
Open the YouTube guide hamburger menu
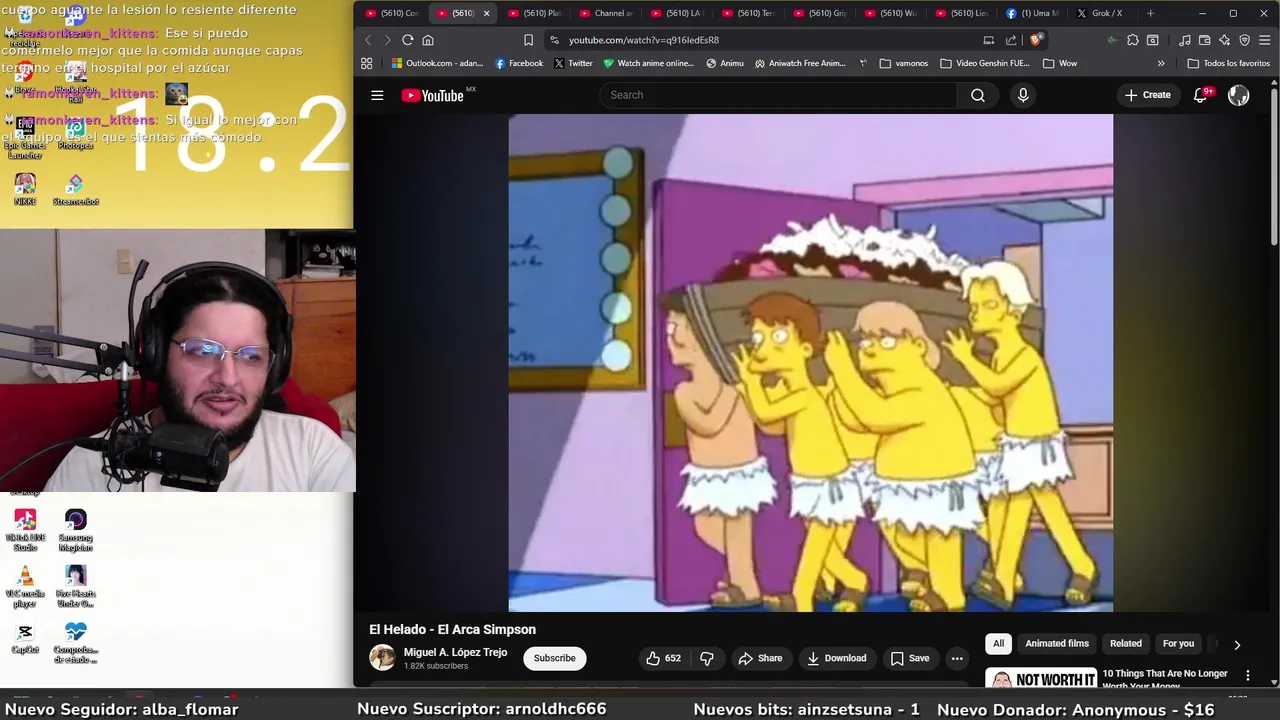(377, 95)
